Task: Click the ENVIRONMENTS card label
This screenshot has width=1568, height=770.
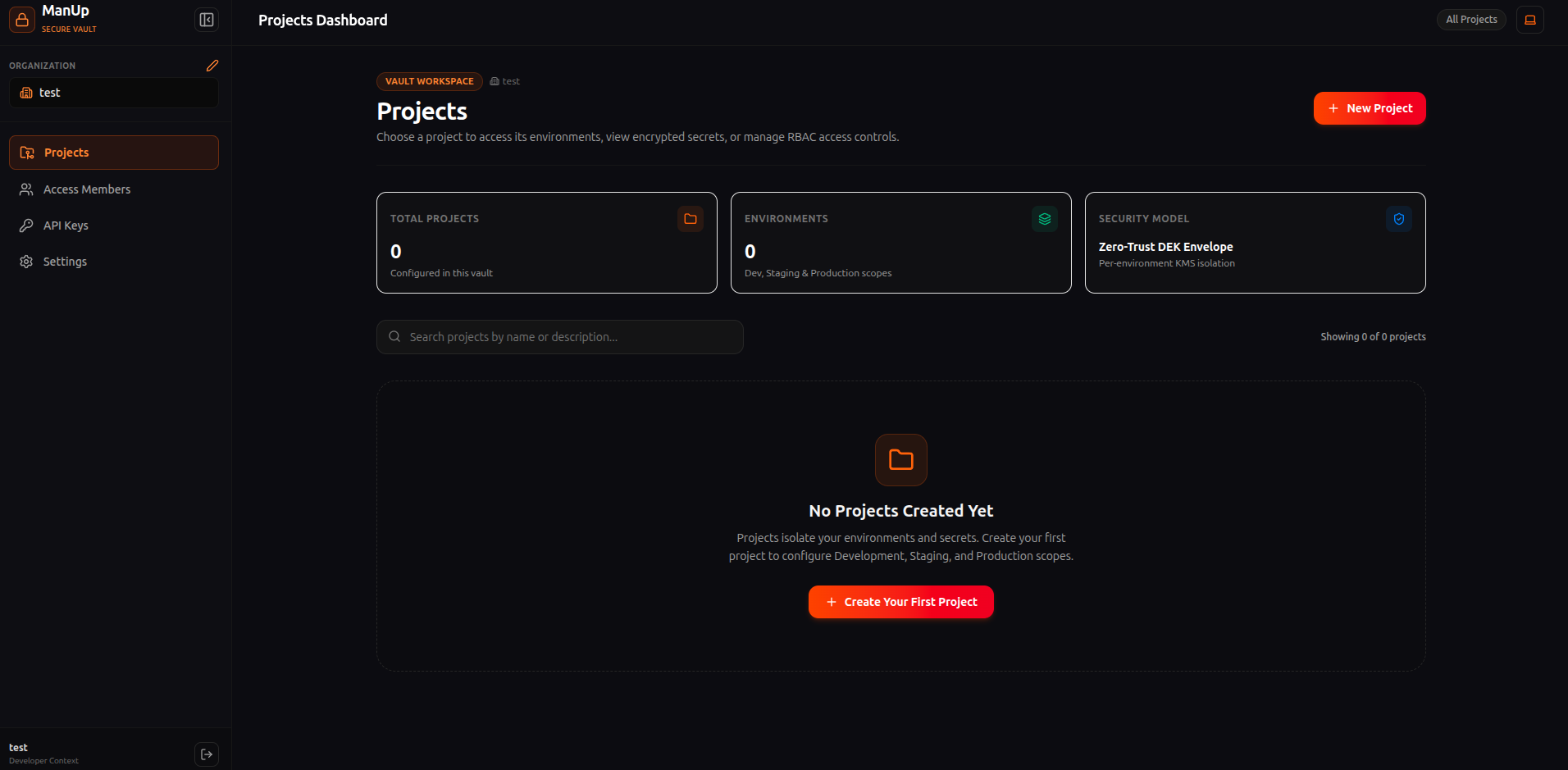Action: tap(786, 219)
